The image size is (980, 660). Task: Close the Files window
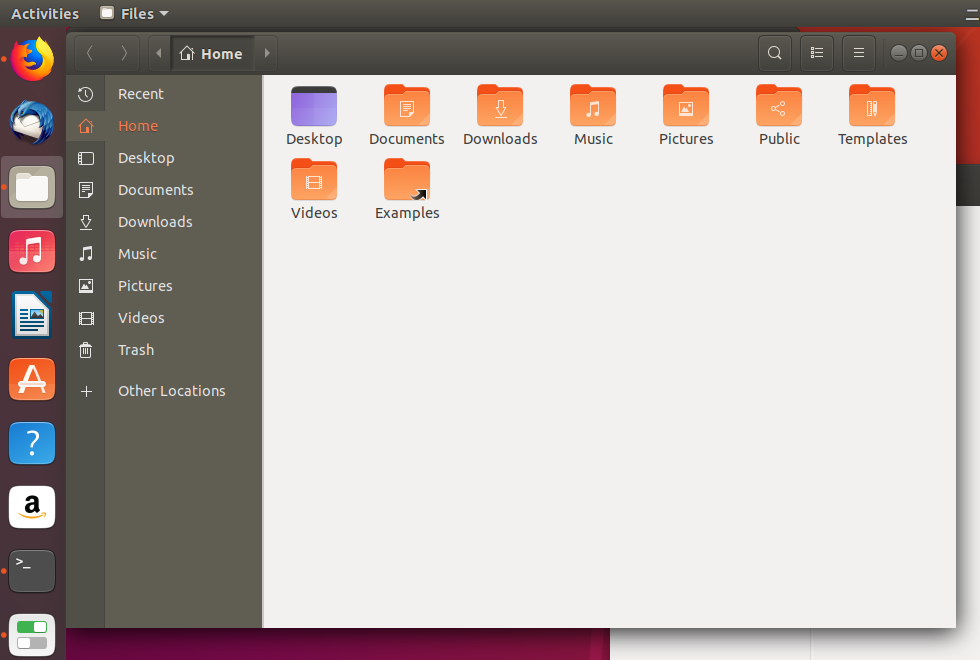[x=939, y=53]
